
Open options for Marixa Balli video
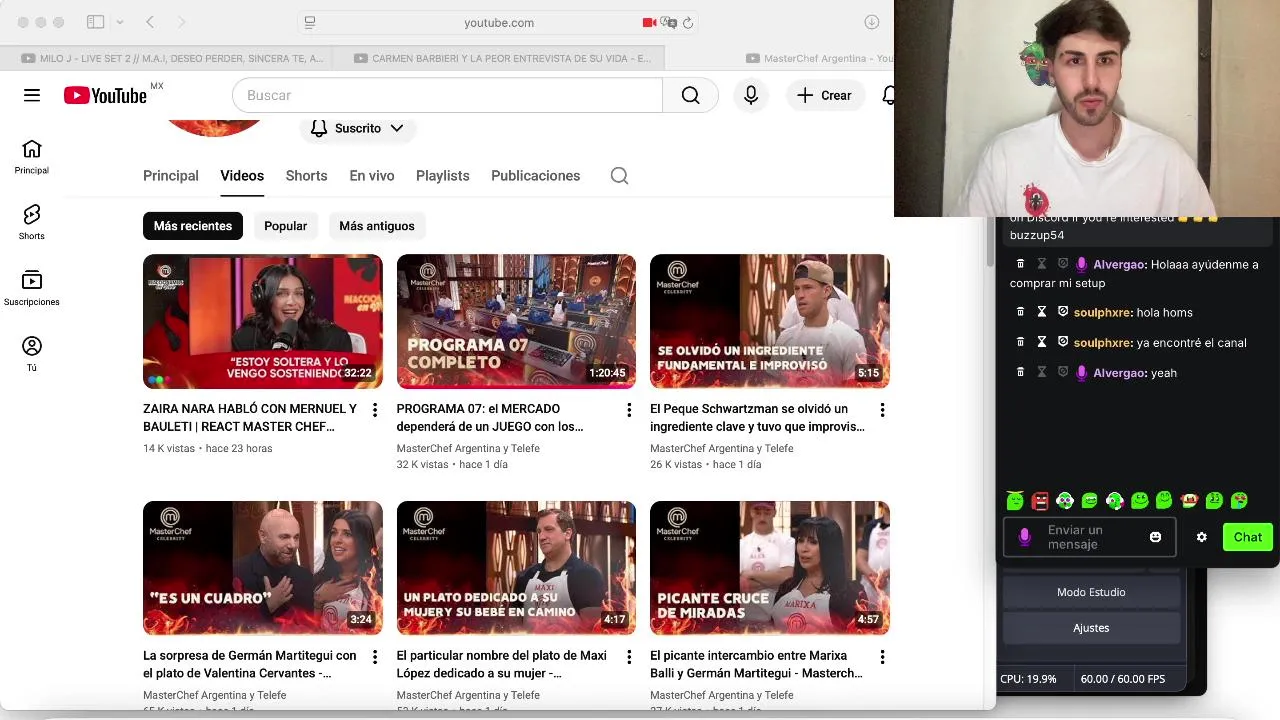tap(882, 657)
